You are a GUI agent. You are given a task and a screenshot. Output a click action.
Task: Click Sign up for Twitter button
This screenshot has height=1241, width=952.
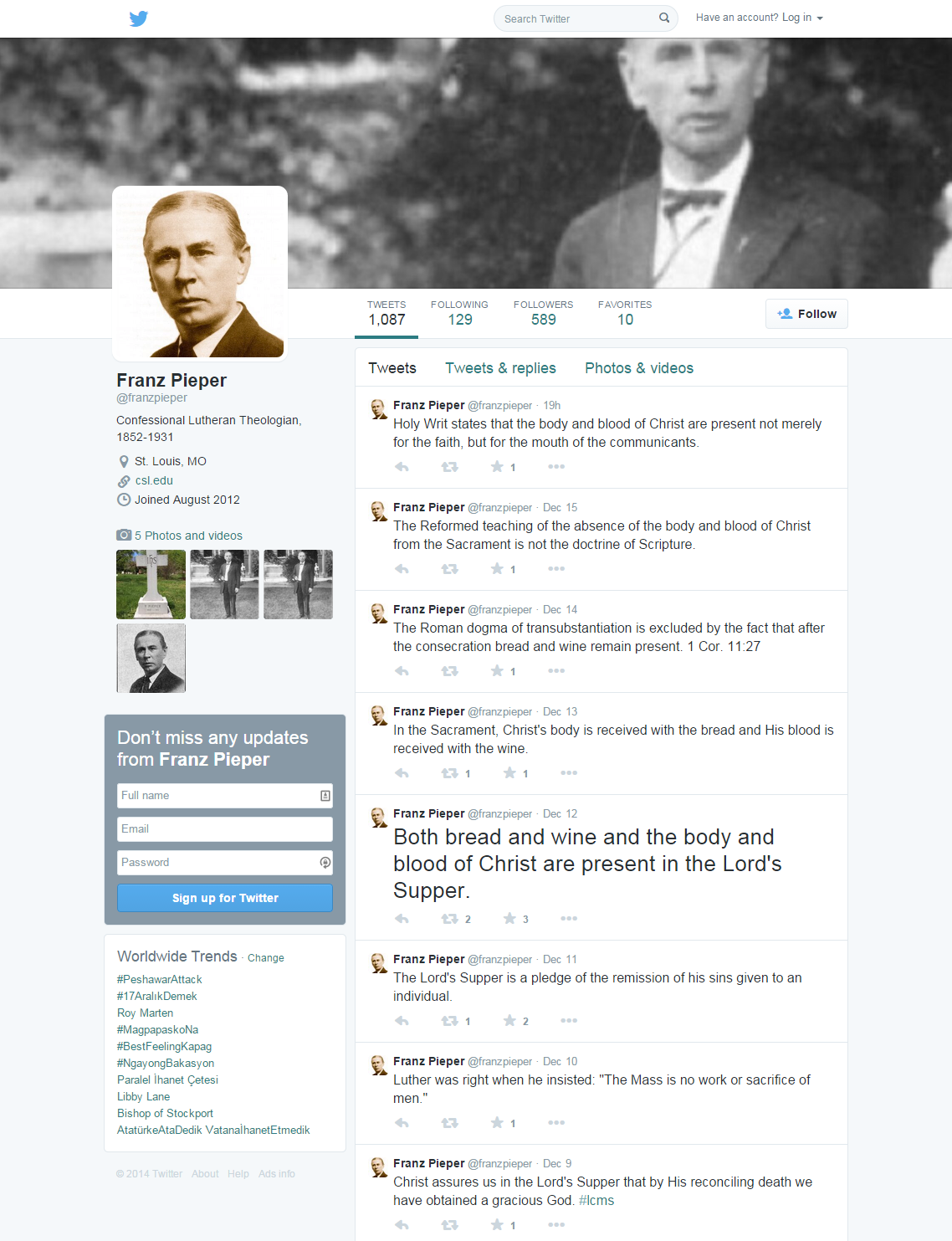(x=225, y=898)
